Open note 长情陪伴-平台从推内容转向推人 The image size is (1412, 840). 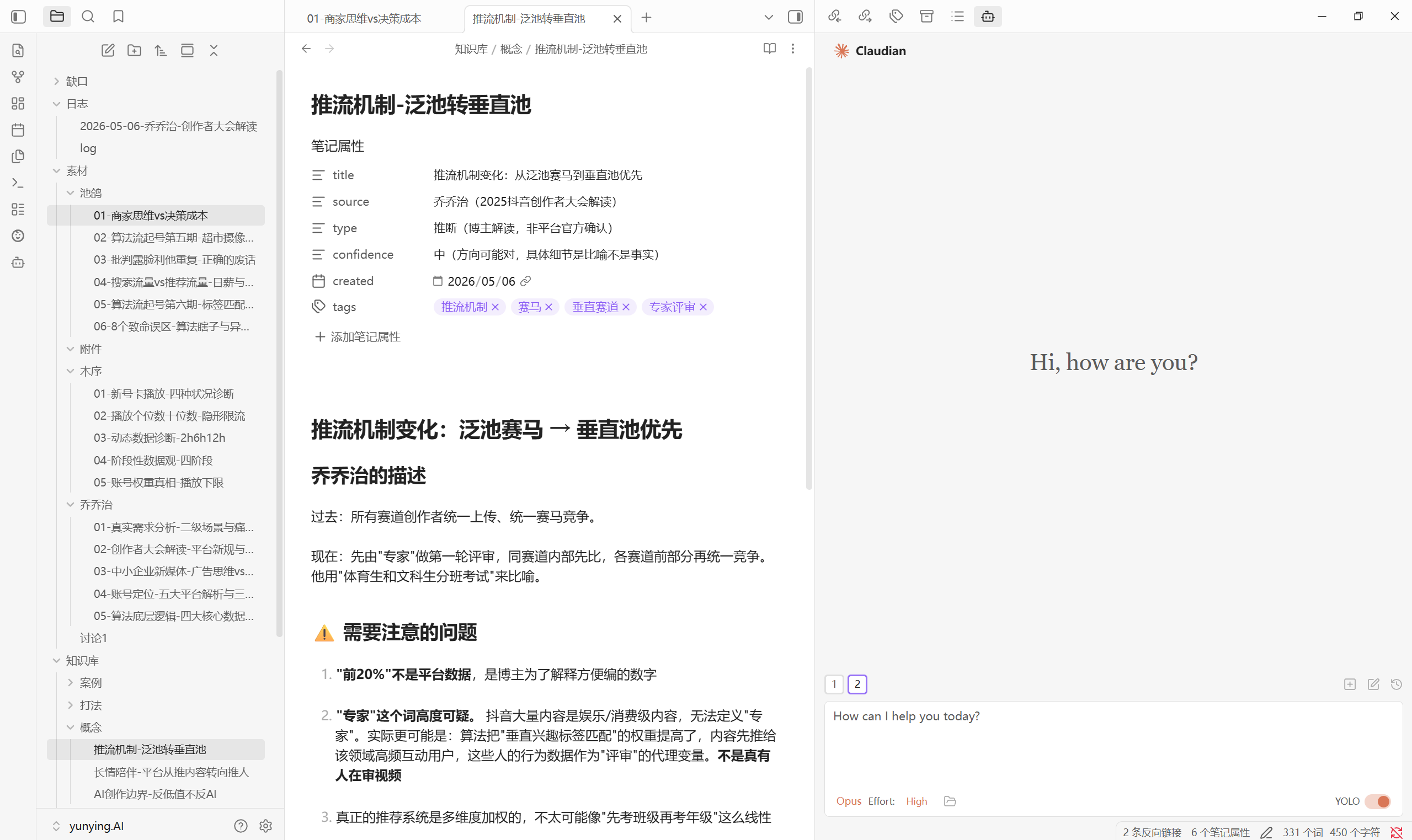[x=171, y=772]
